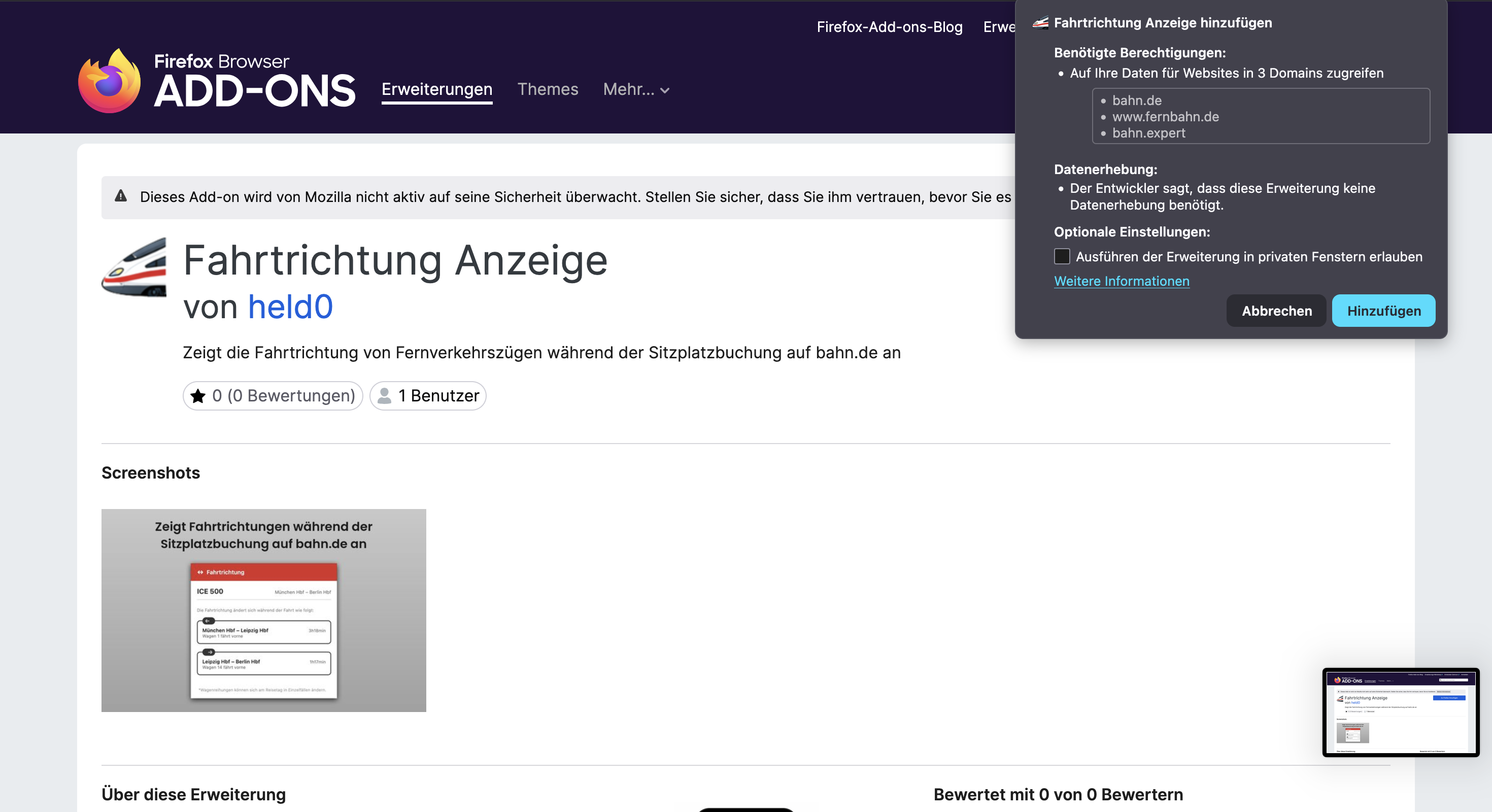Click the star rating icon

(x=198, y=395)
